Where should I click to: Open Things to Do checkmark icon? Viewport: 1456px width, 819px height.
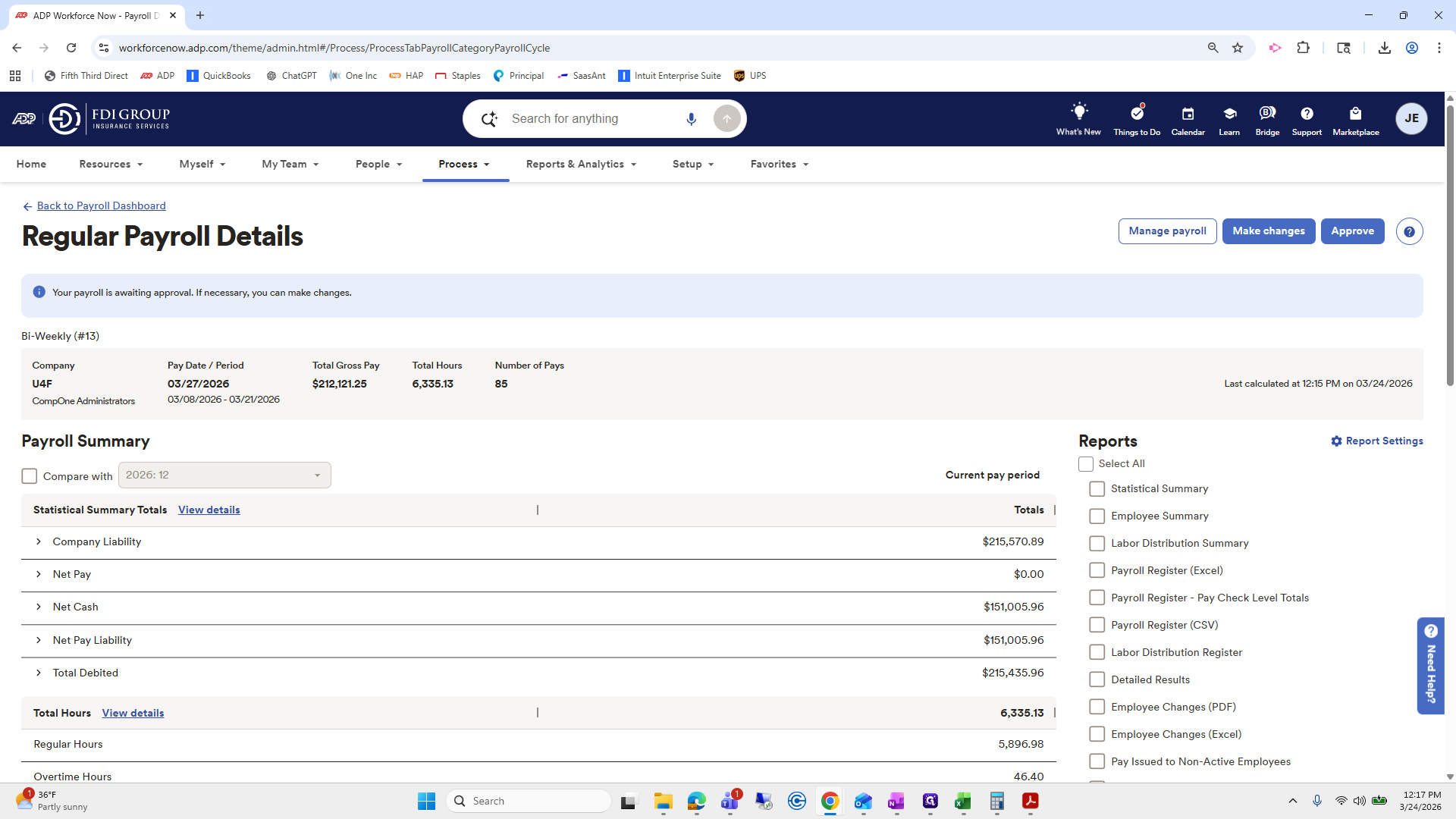tap(1136, 114)
